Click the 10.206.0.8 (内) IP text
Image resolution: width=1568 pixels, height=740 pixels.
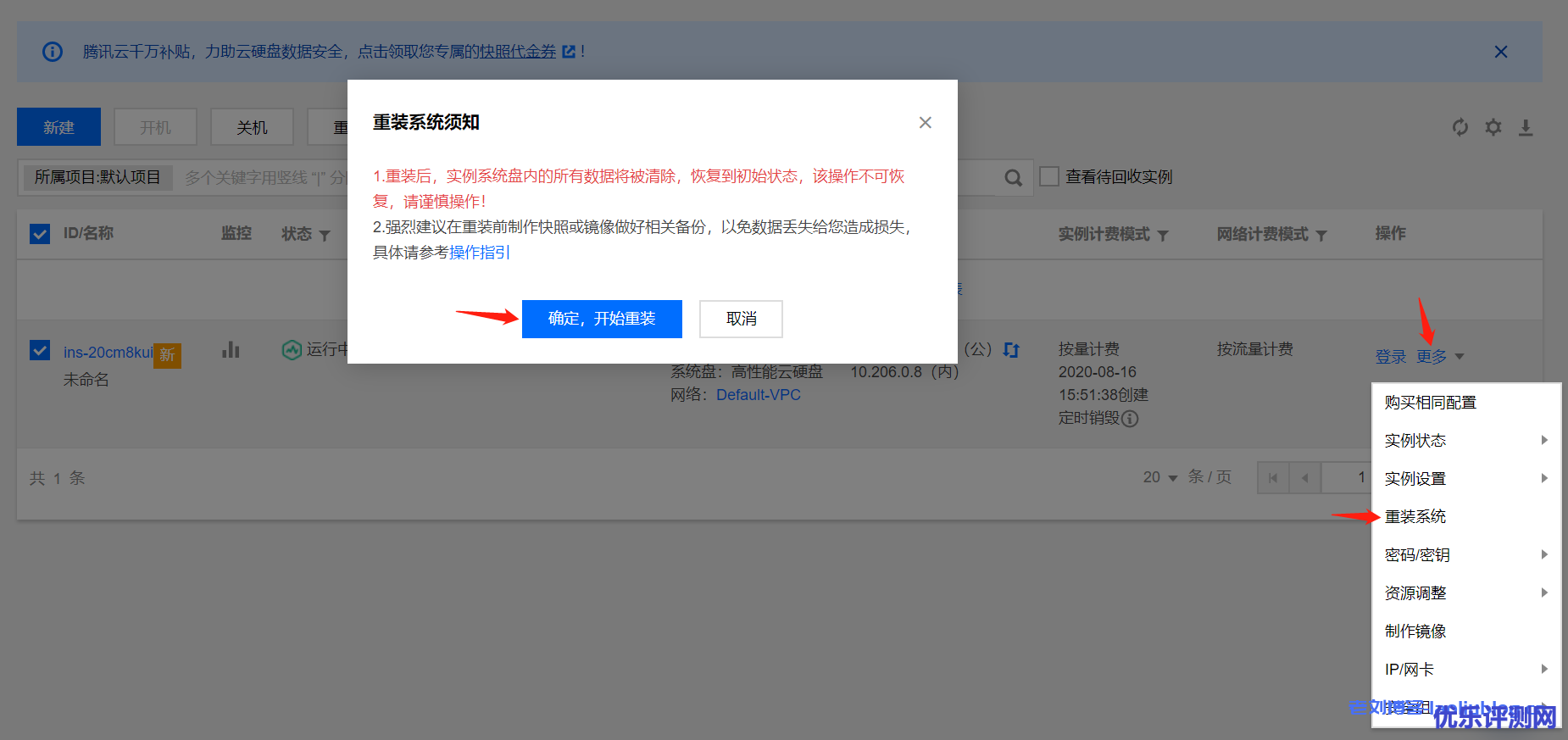pyautogui.click(x=904, y=372)
